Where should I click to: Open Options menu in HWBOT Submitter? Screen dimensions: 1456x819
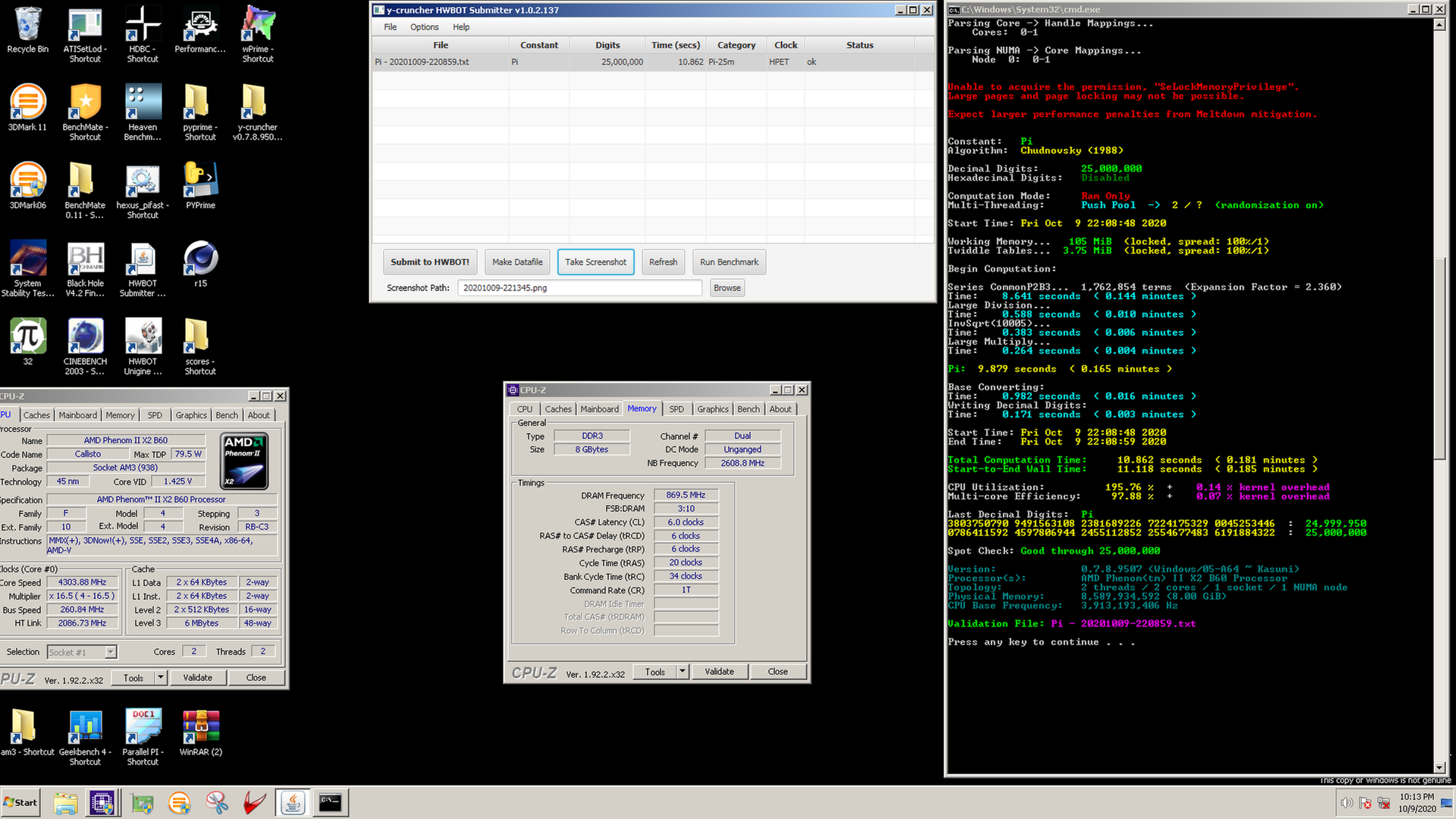coord(425,27)
